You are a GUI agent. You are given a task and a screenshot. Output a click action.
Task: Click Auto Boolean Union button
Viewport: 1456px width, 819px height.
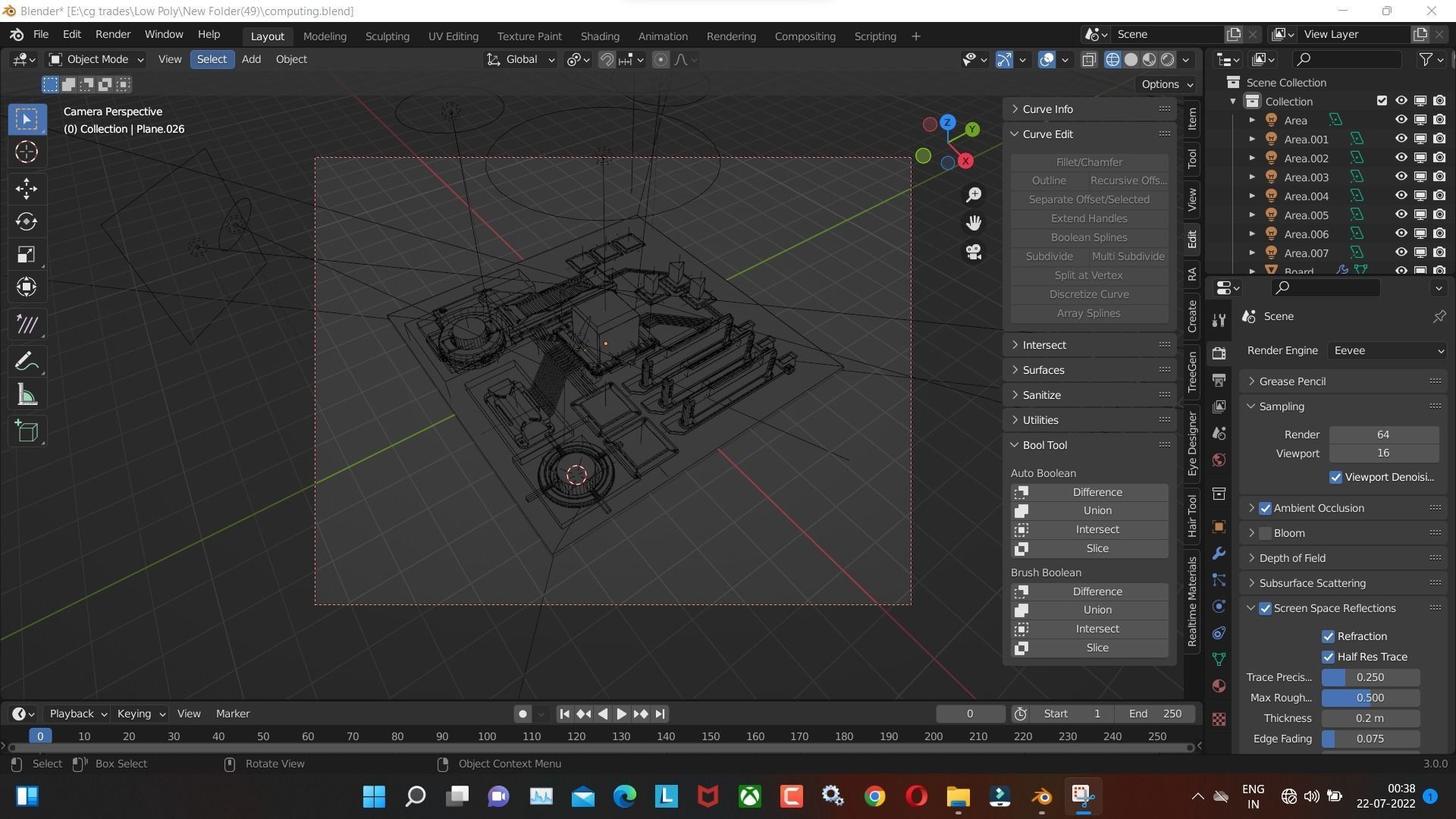[x=1089, y=511]
